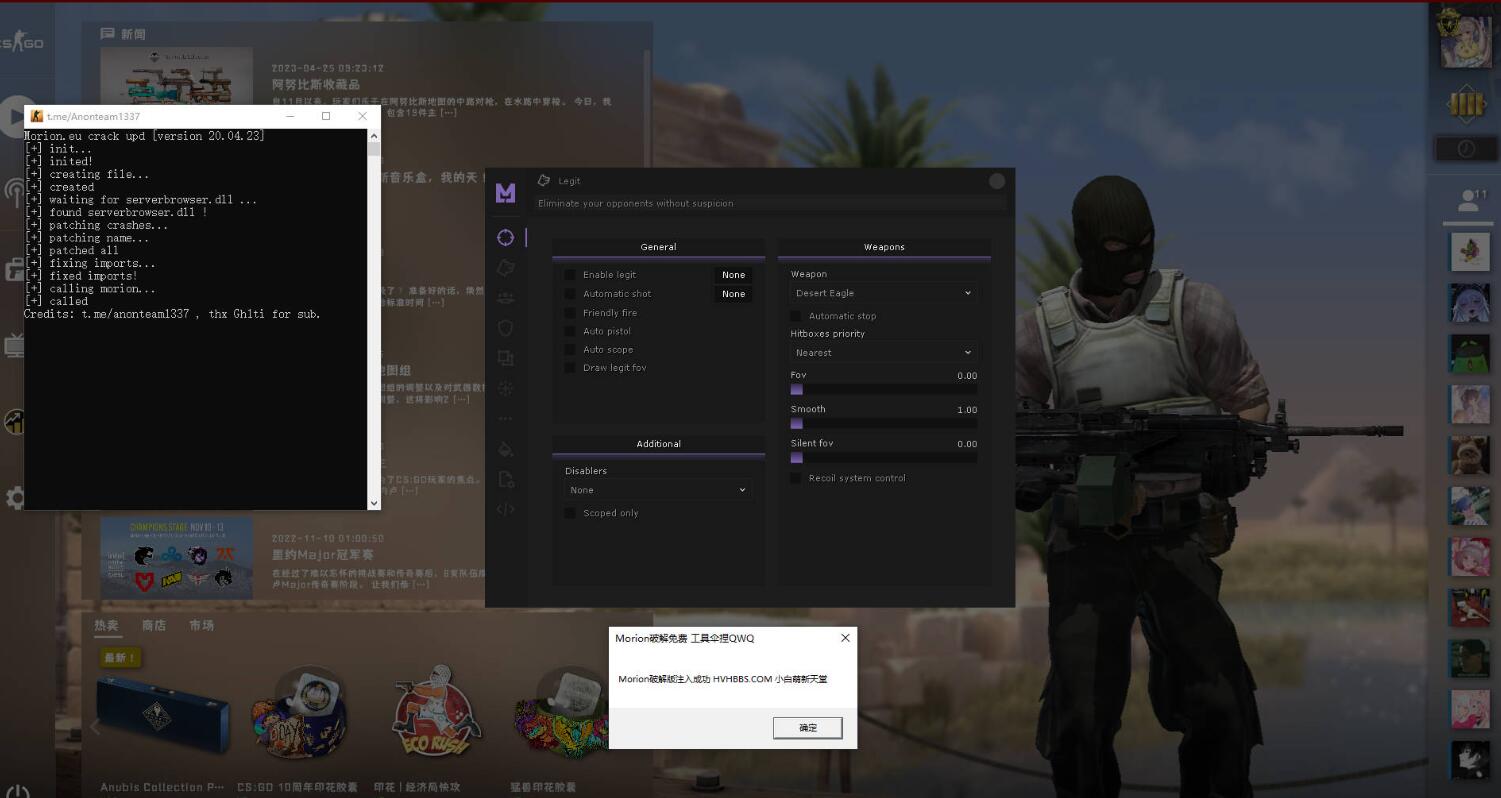This screenshot has width=1501, height=798.
Task: Click the console scrollbar down arrow
Action: click(374, 503)
